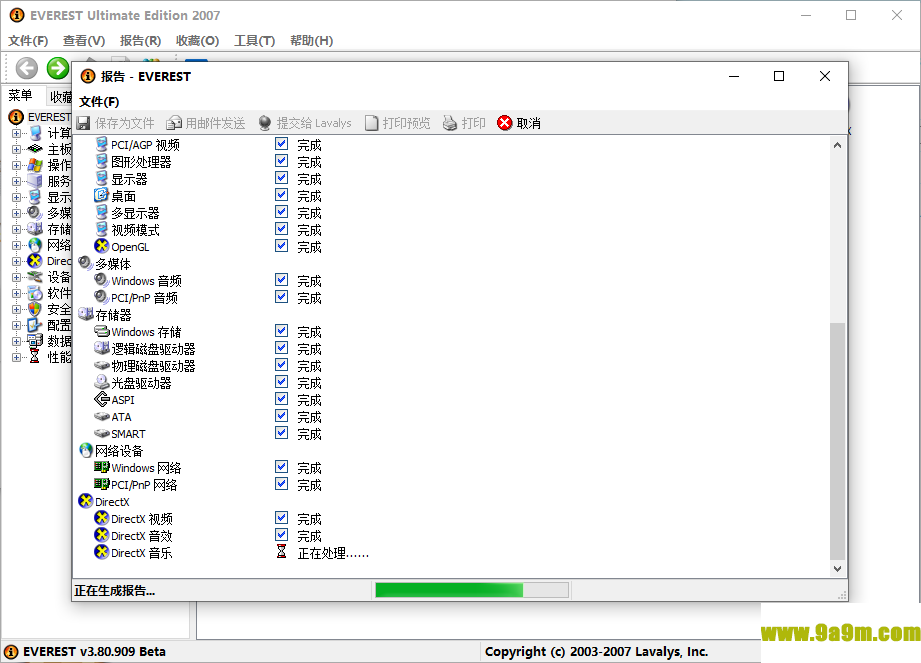
Task: Toggle the checkbox for Windows 网络
Action: 281,467
